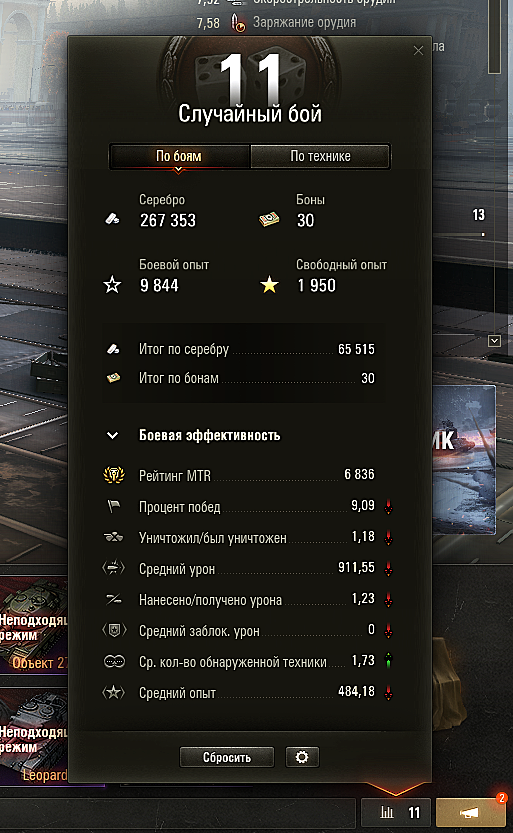
Task: Collapse the Боевая эффективность section
Action: pyautogui.click(x=113, y=436)
